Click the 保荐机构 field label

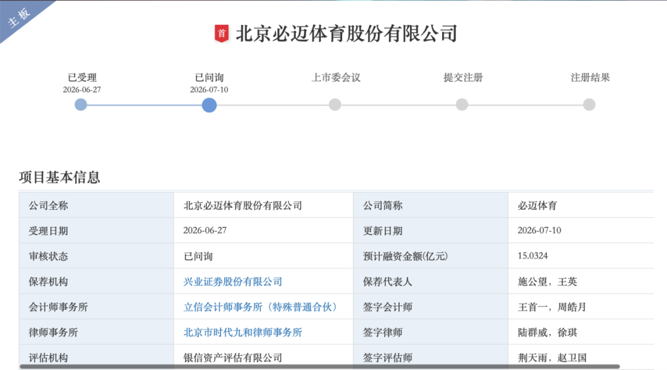tap(48, 282)
